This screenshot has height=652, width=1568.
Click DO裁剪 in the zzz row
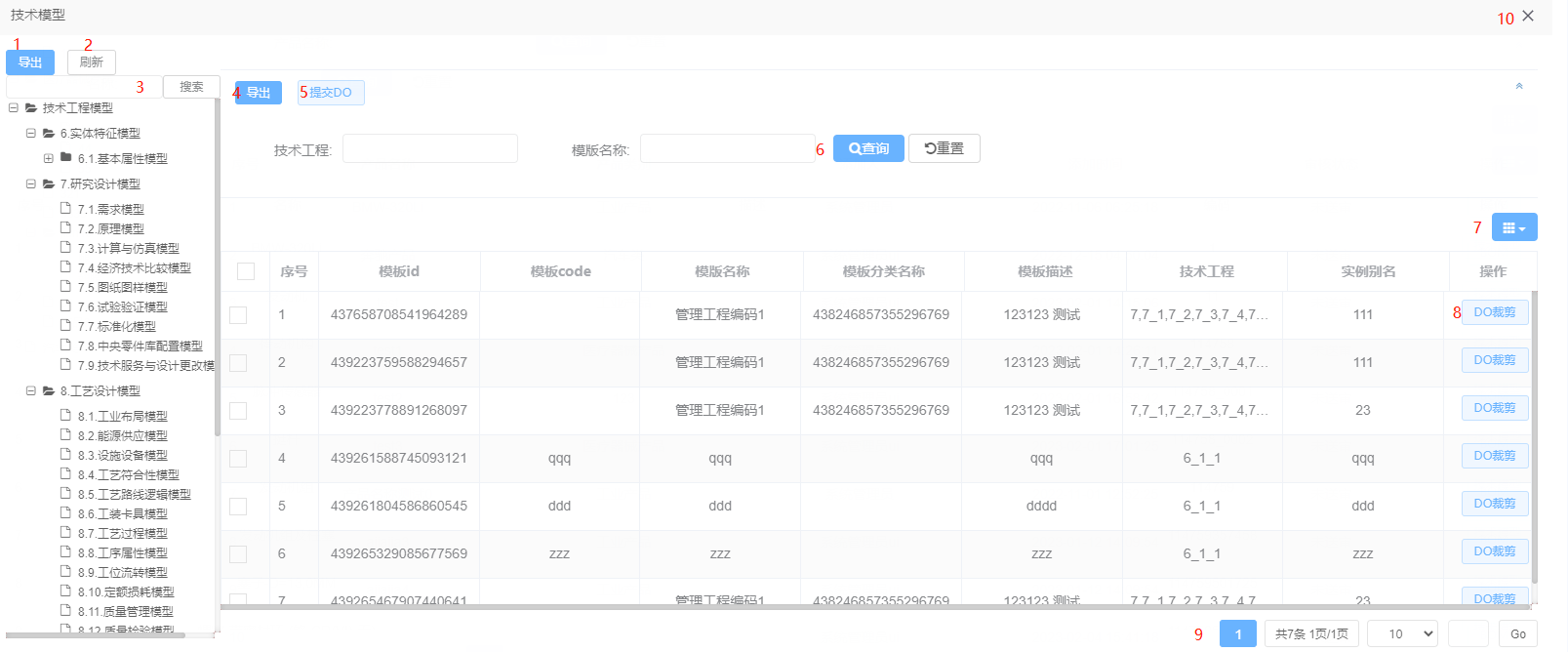[1495, 551]
